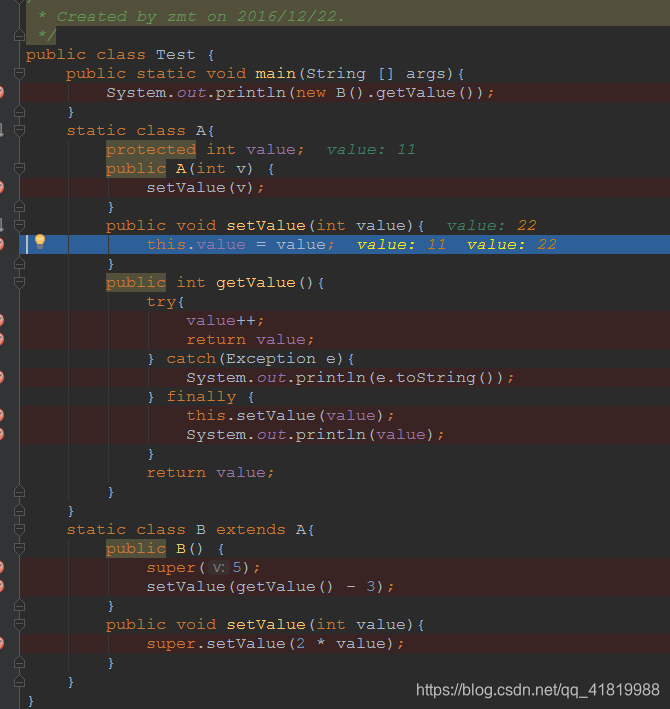The height and width of the screenshot is (709, 670).
Task: Click 'super' in super.setValue(2 * value)
Action: (171, 643)
